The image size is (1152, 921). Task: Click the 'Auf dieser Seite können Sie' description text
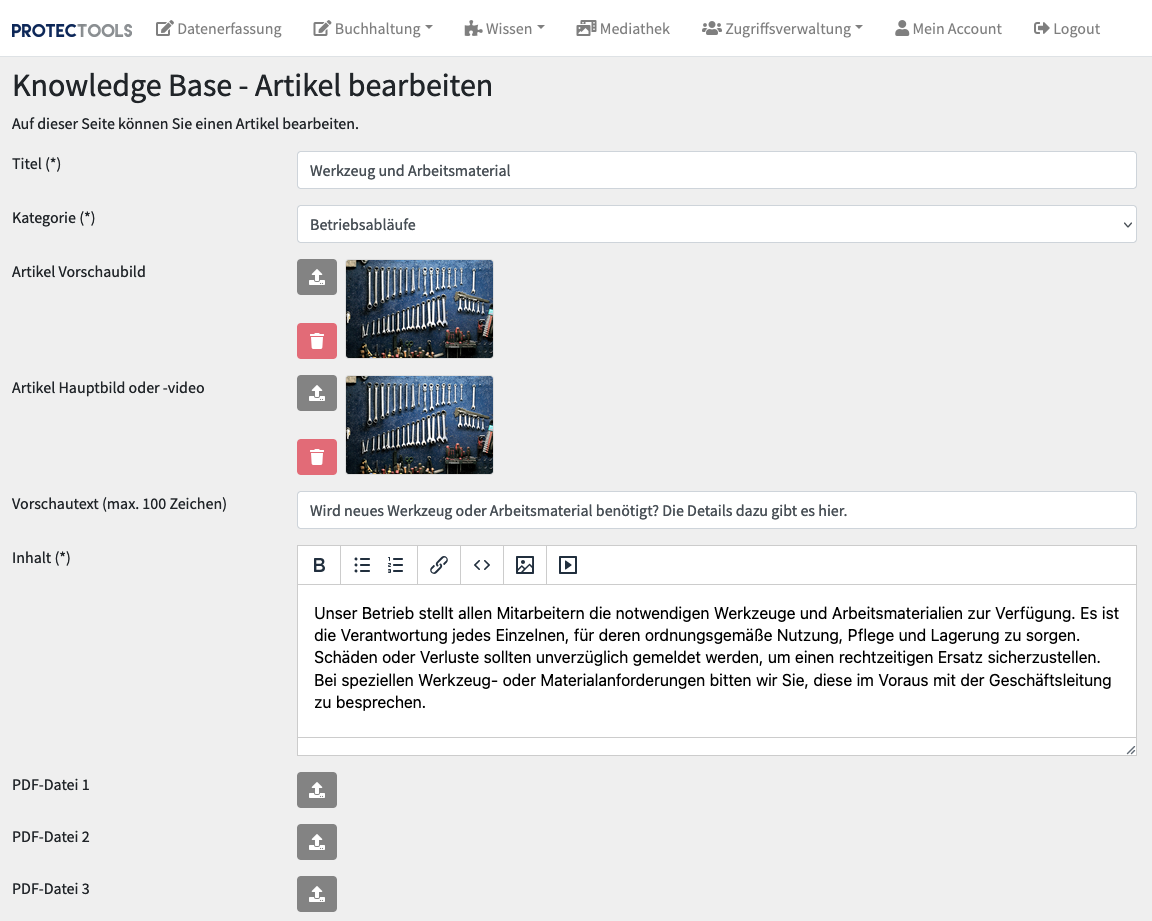pos(185,123)
